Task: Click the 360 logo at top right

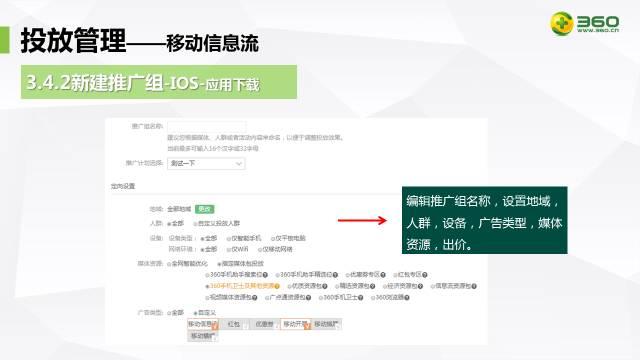Action: point(584,23)
